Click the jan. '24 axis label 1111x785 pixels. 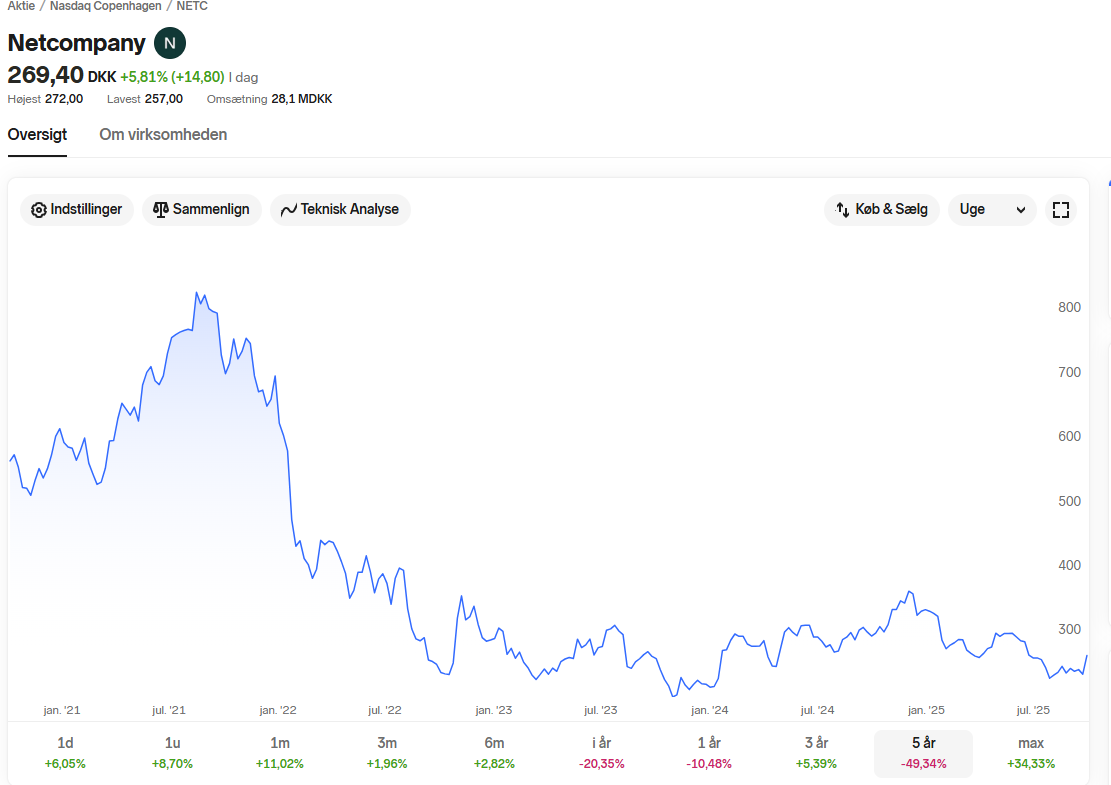tap(709, 710)
